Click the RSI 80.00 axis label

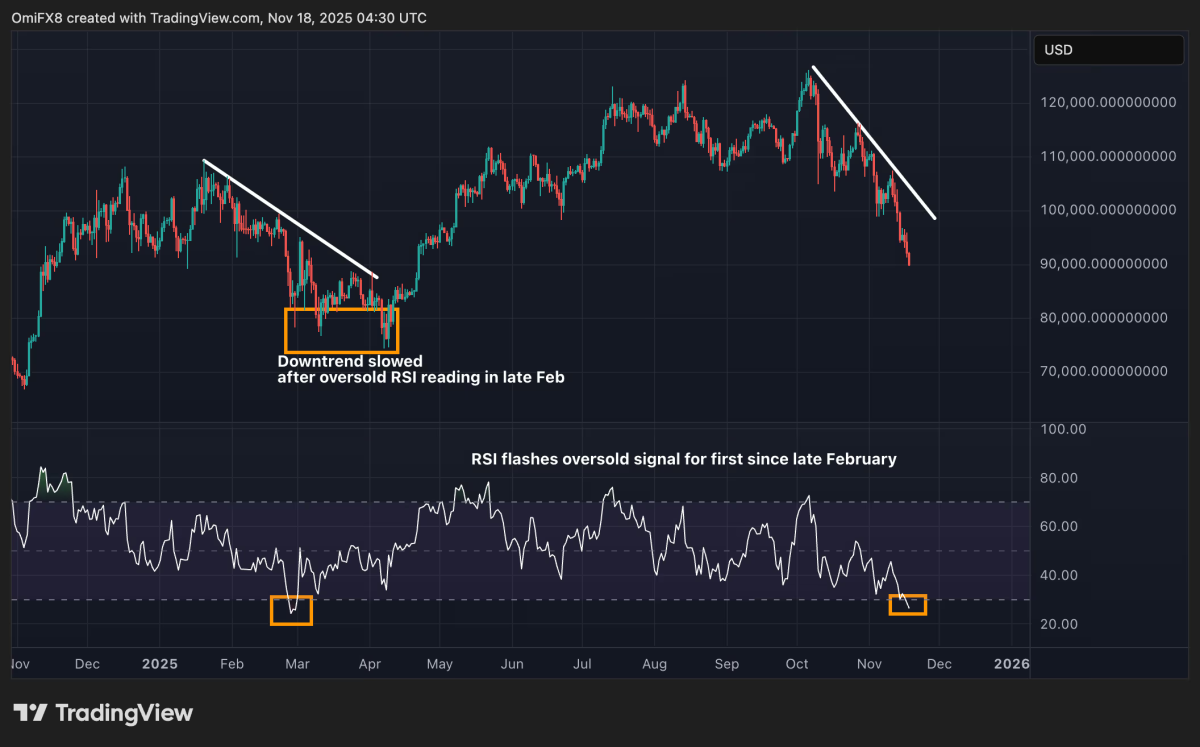click(1064, 478)
